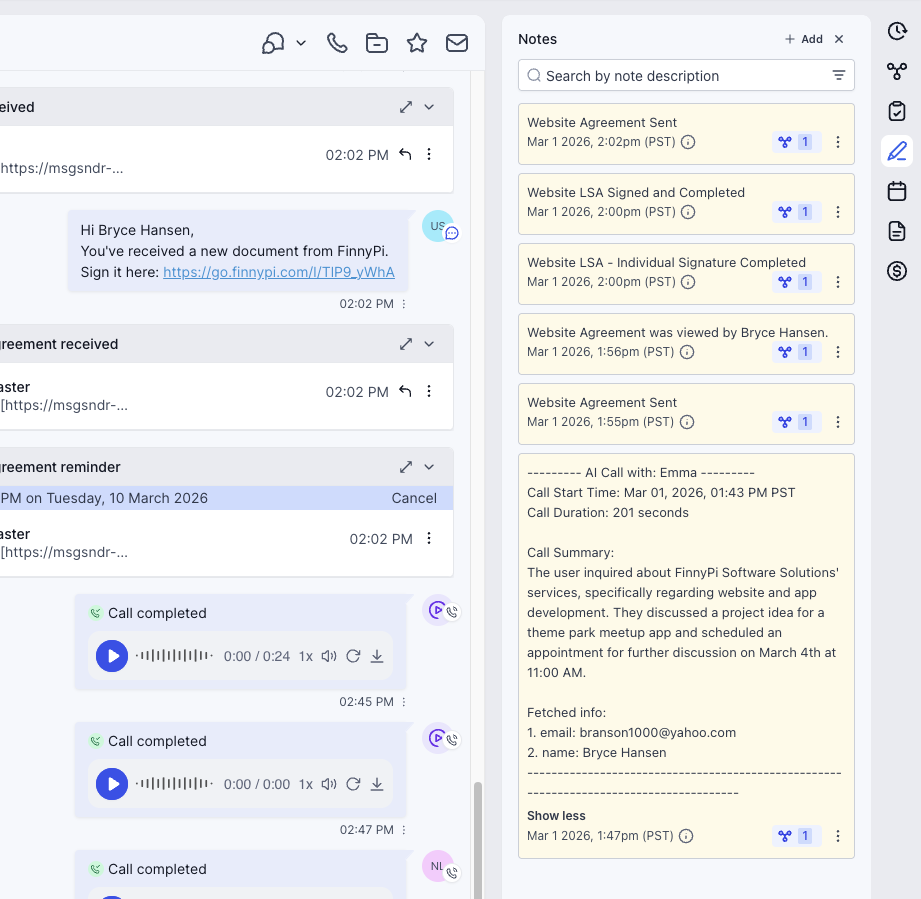Toggle the 1x playback speed on the recording
This screenshot has width=921, height=899.
coord(306,657)
